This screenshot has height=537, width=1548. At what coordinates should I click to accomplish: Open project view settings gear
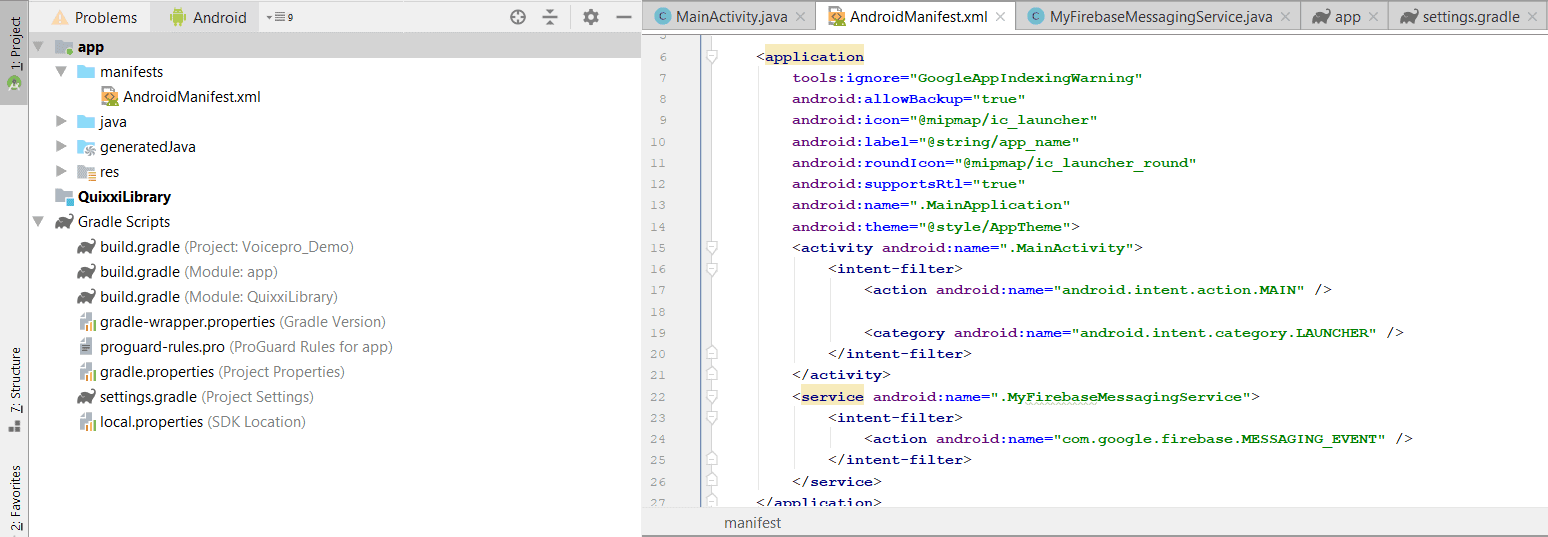point(591,17)
